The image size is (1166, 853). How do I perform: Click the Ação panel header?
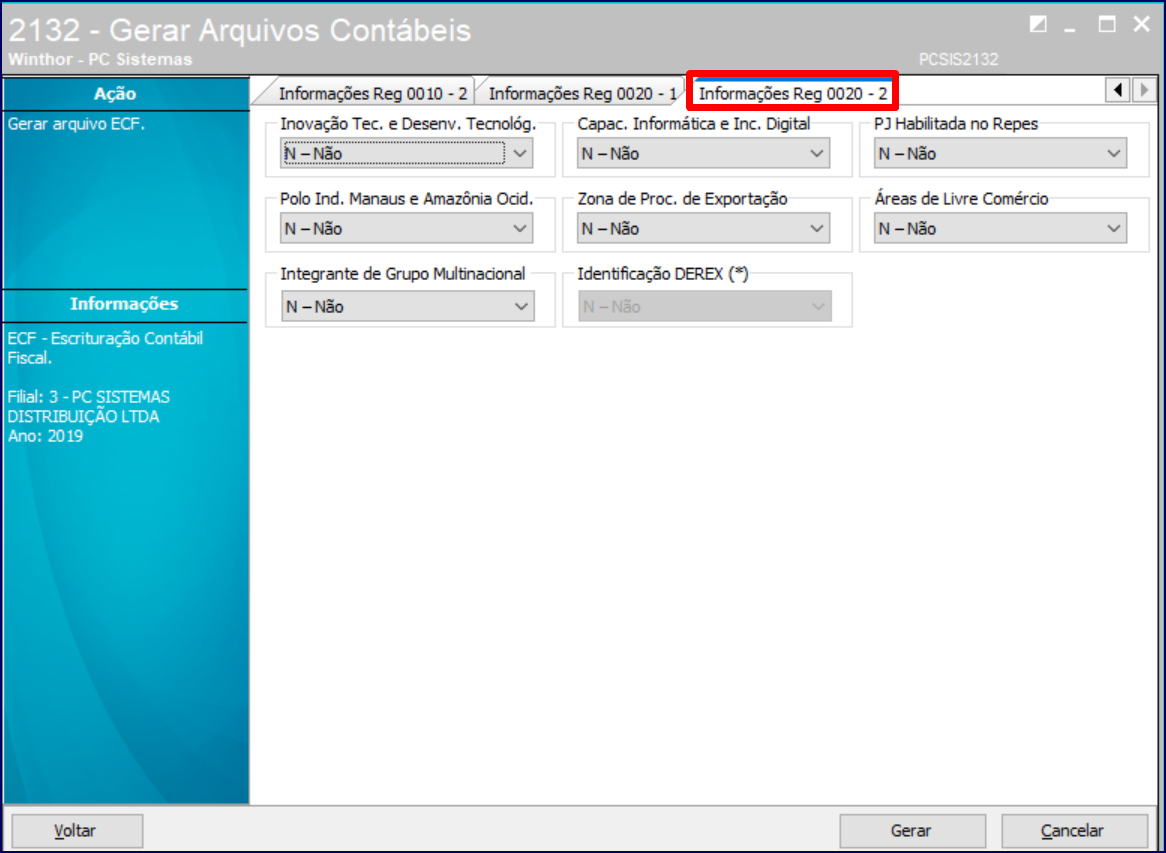point(126,94)
